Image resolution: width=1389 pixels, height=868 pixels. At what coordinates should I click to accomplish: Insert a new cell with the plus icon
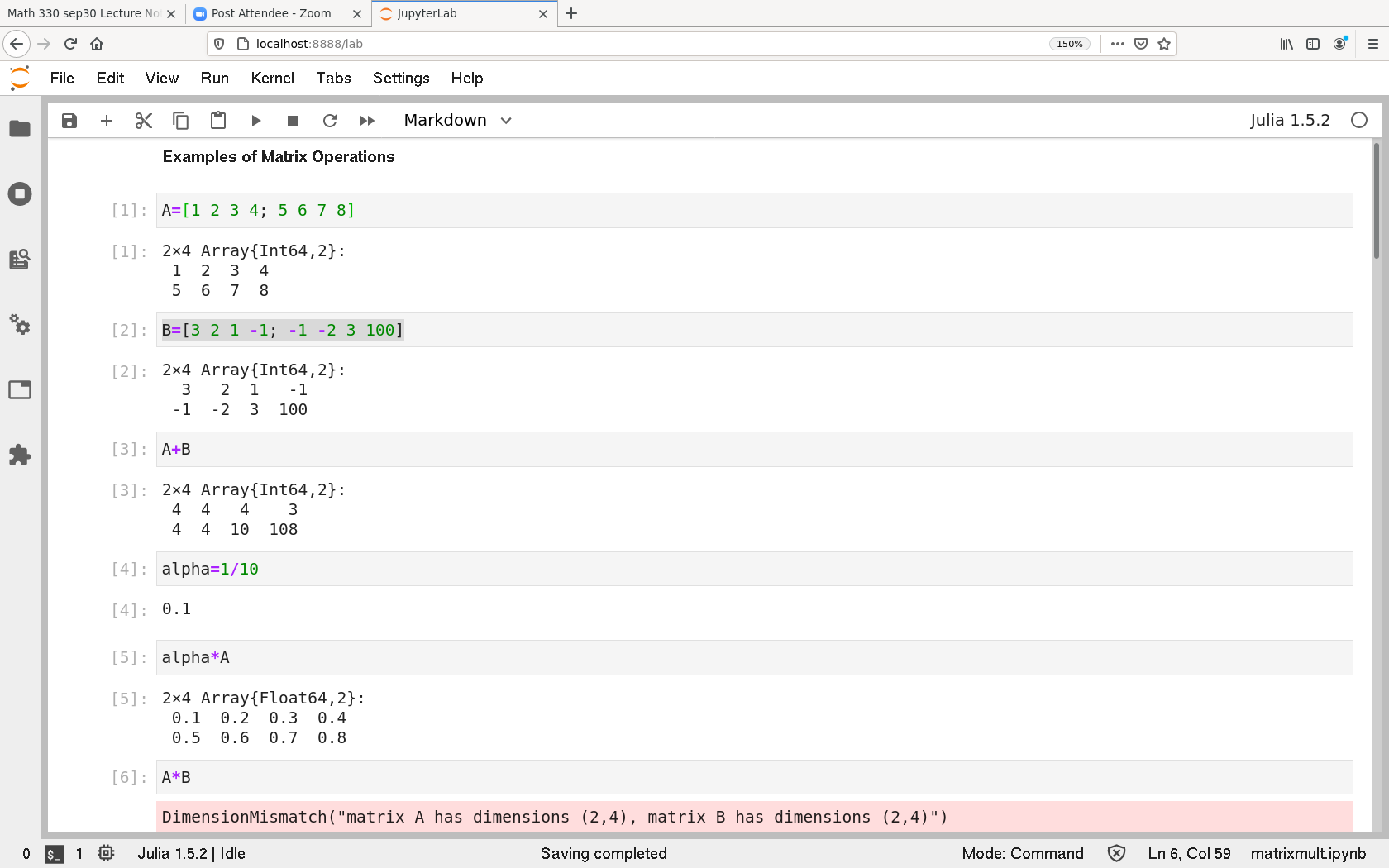tap(107, 121)
